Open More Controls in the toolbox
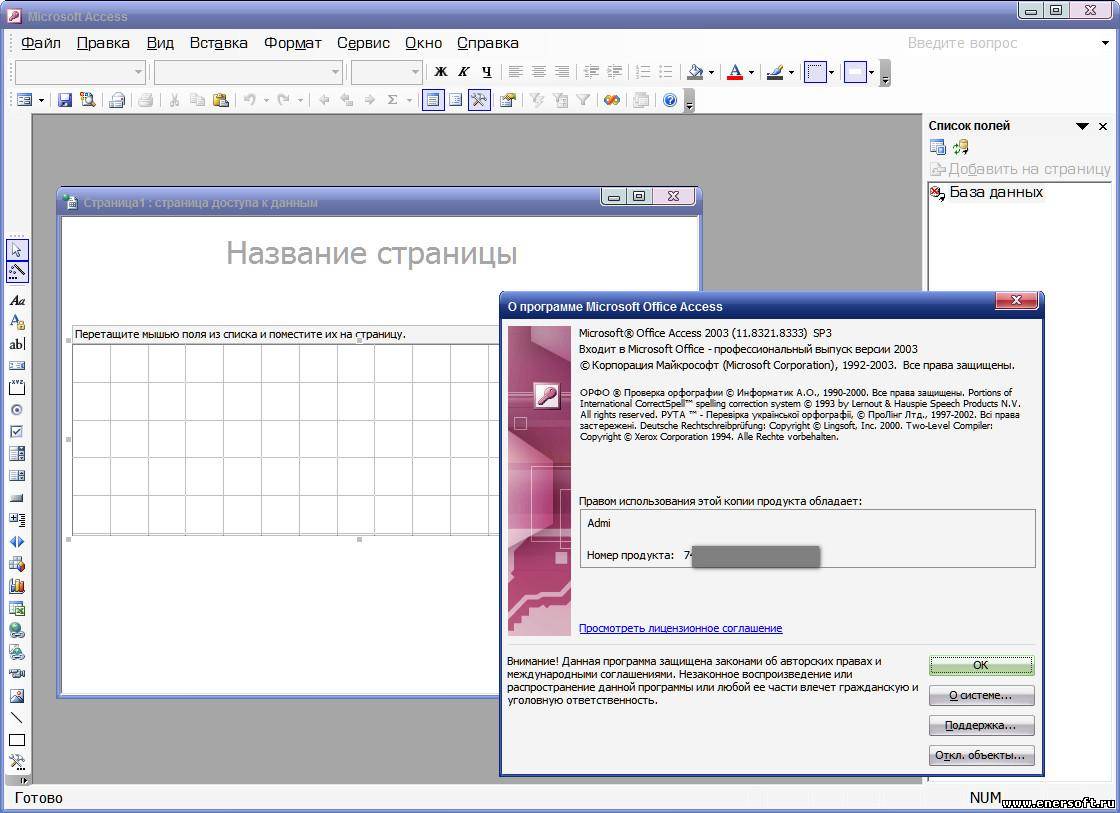 (16, 762)
